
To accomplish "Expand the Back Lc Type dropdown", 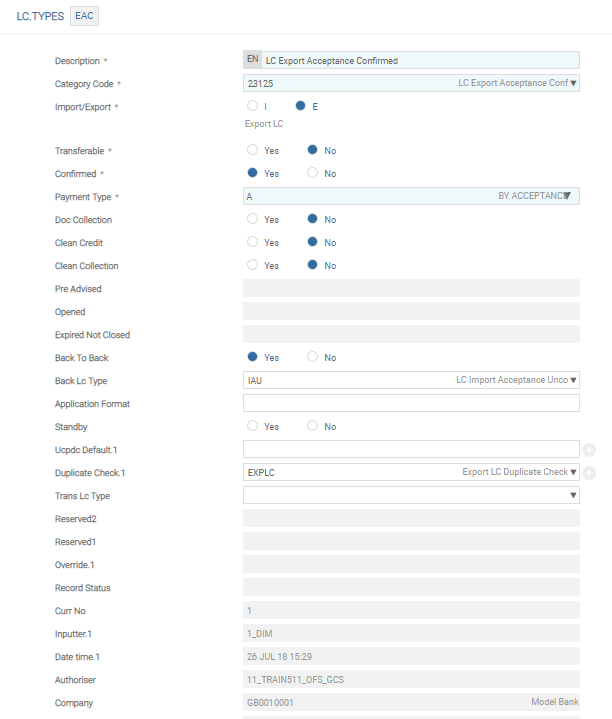I will (573, 380).
